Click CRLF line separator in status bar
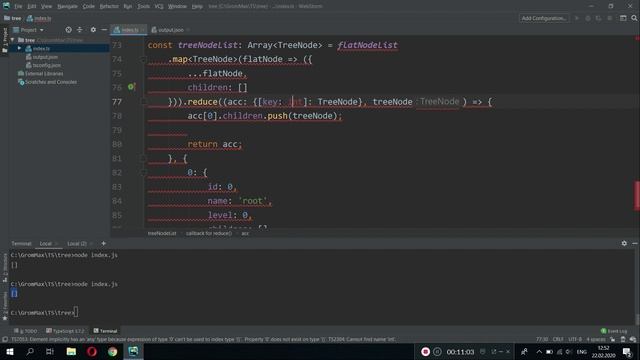Image resolution: width=640 pixels, height=360 pixels. pyautogui.click(x=558, y=339)
